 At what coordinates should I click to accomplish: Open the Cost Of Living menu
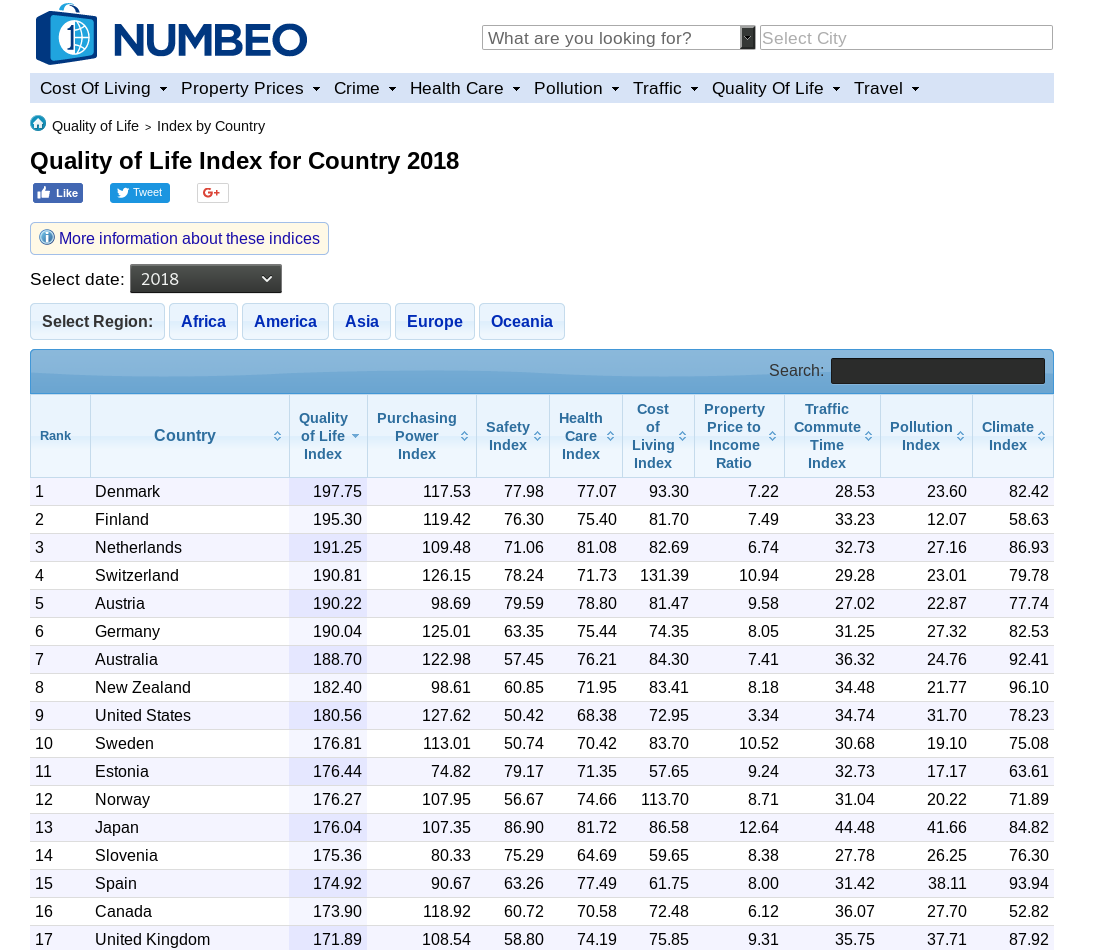pyautogui.click(x=103, y=88)
